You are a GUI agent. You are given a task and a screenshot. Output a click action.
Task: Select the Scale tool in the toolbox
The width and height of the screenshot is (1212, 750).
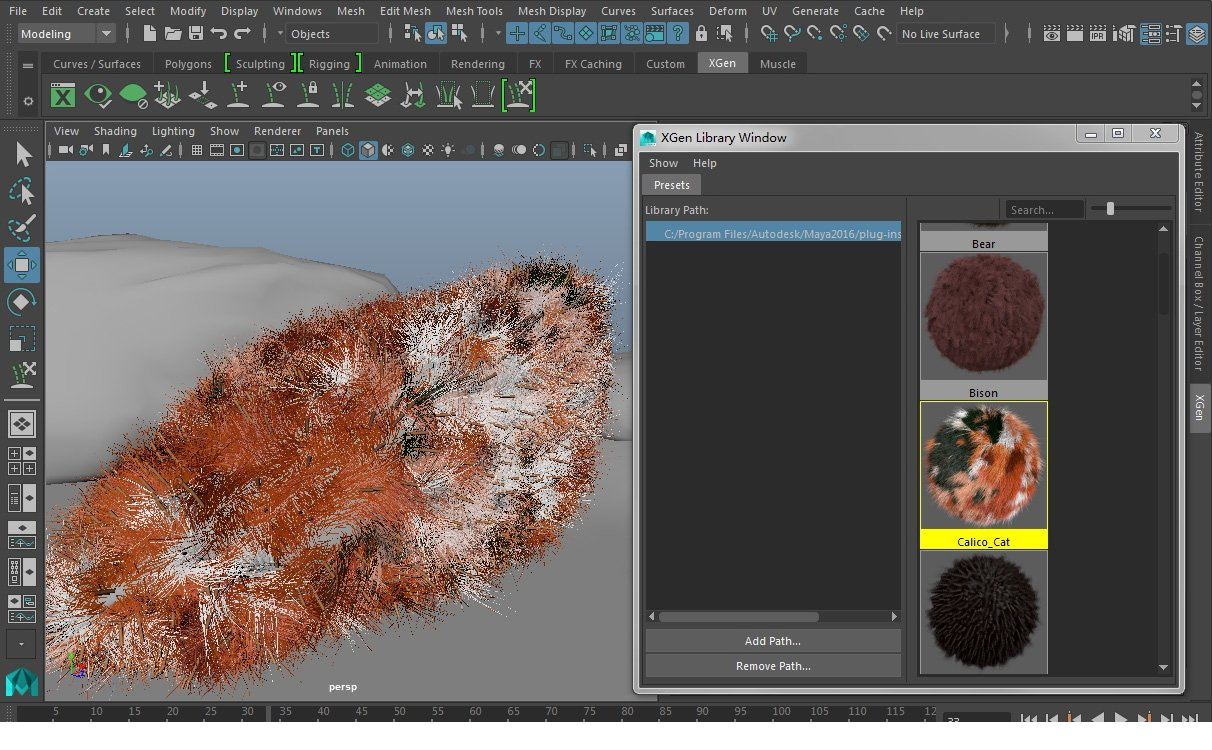click(x=22, y=339)
